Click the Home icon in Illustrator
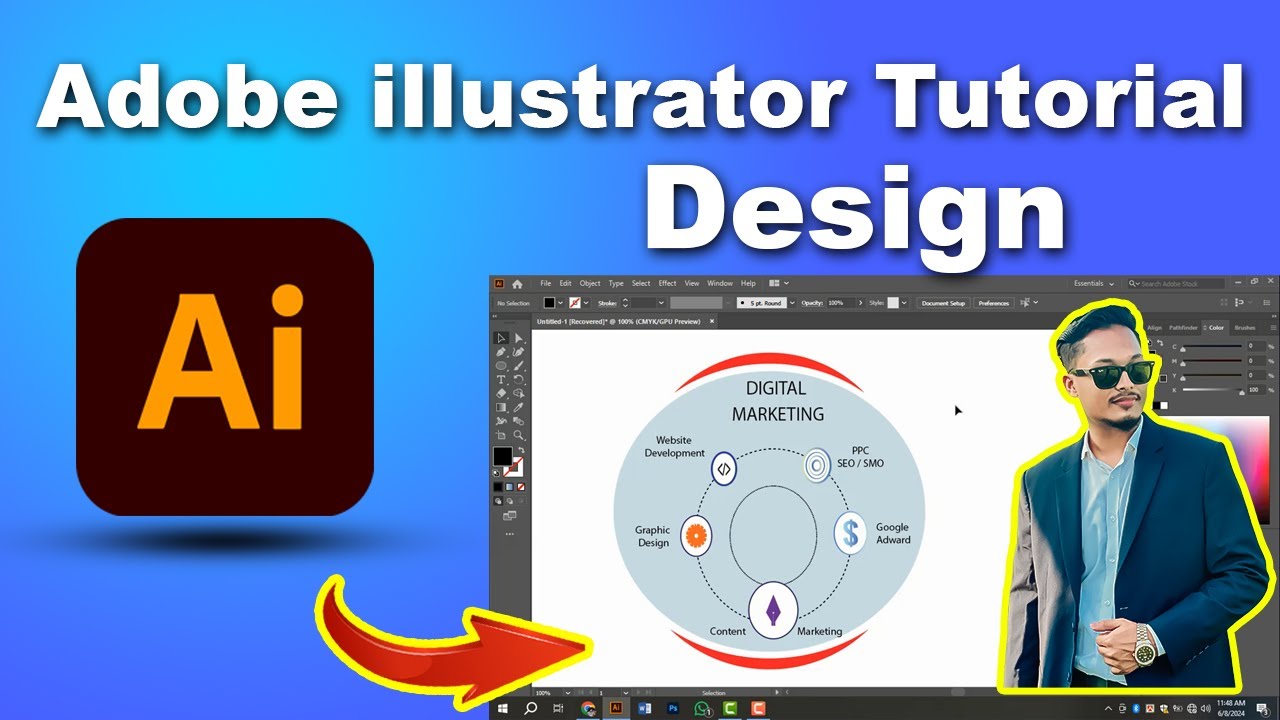 [517, 283]
